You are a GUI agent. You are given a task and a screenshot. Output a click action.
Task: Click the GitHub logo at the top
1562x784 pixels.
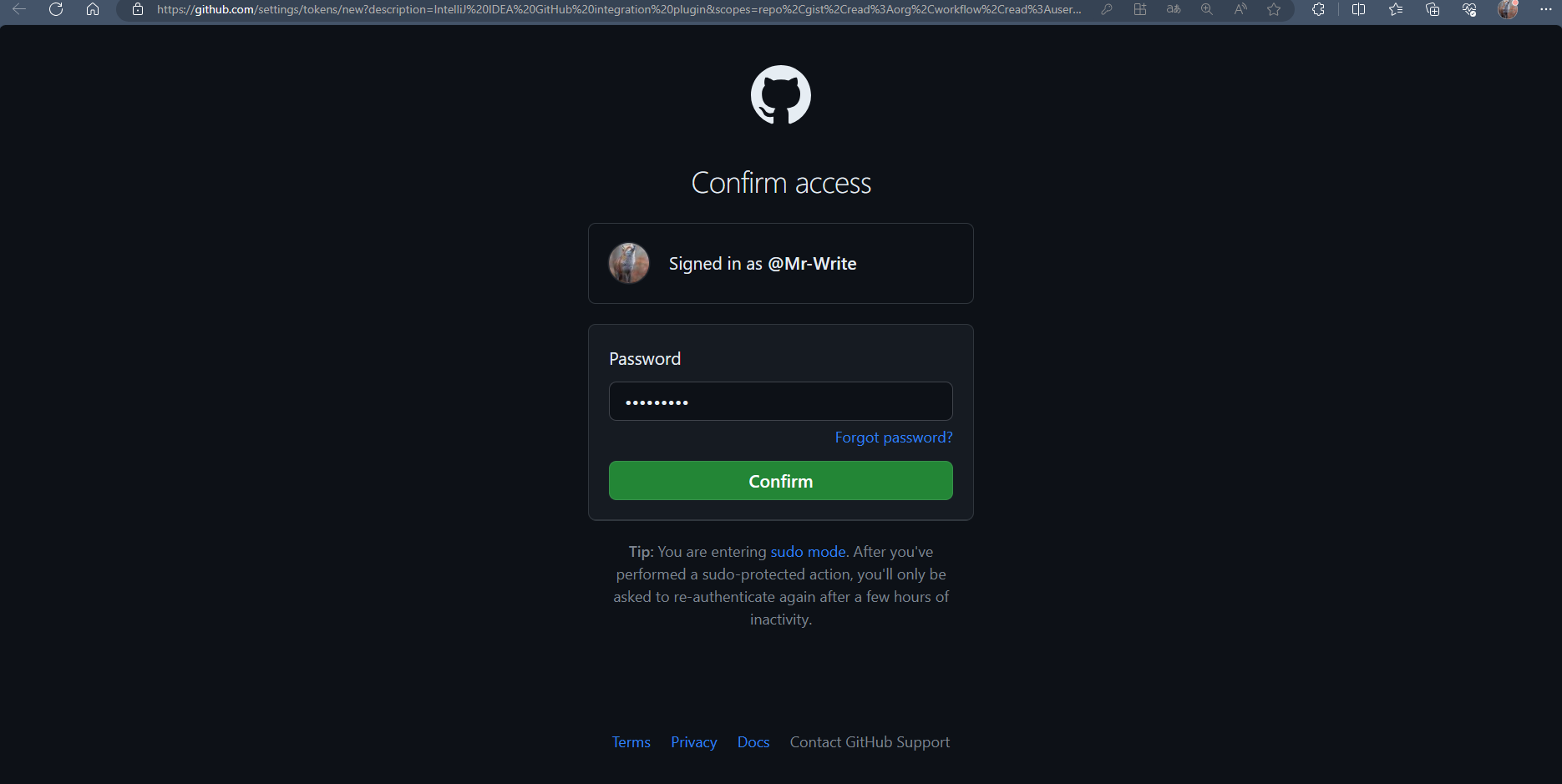coord(781,94)
